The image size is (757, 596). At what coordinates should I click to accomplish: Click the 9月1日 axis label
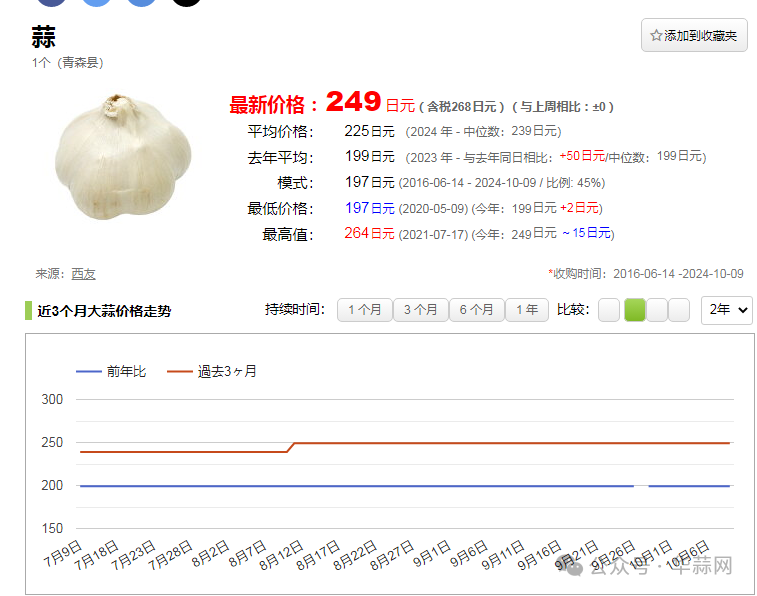[x=433, y=554]
